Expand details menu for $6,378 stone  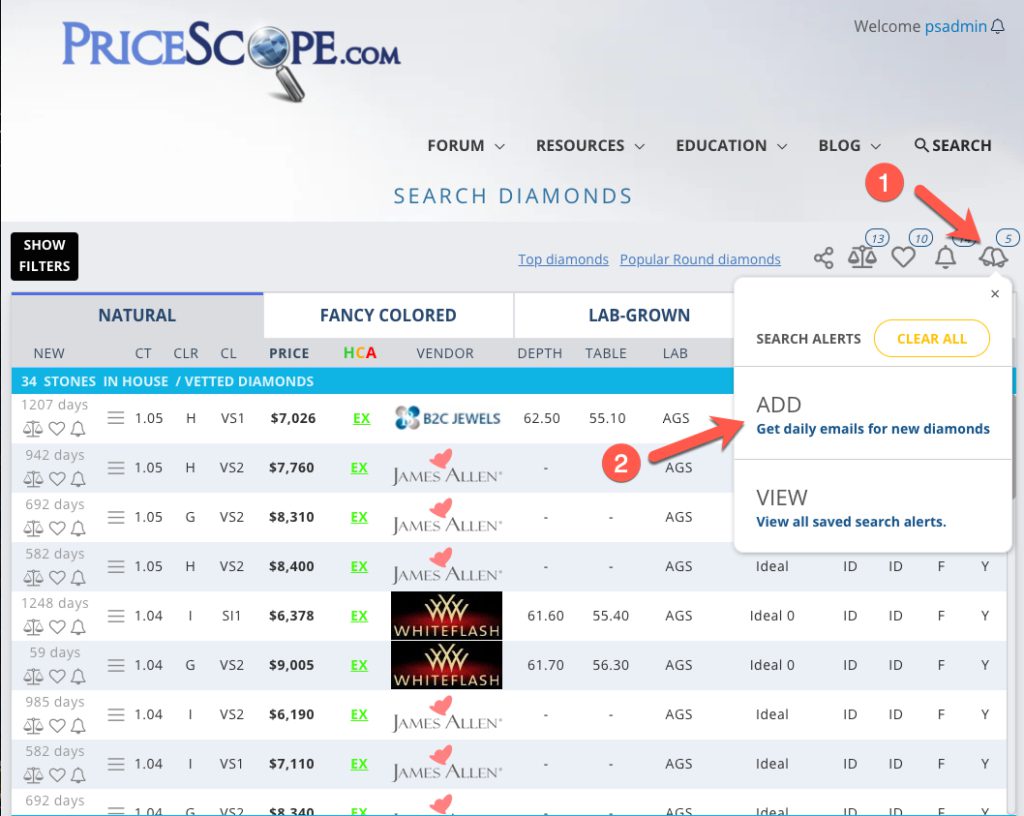[116, 616]
